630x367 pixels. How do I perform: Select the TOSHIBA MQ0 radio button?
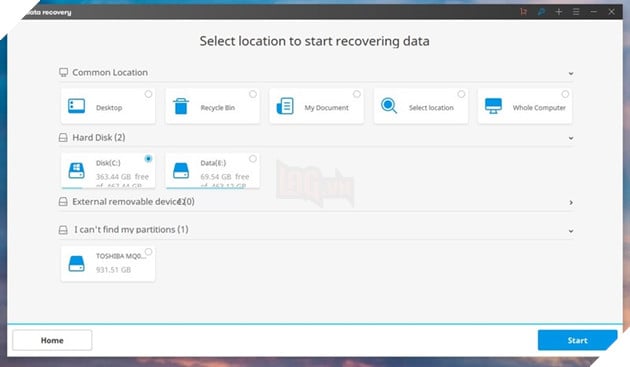[x=148, y=252]
